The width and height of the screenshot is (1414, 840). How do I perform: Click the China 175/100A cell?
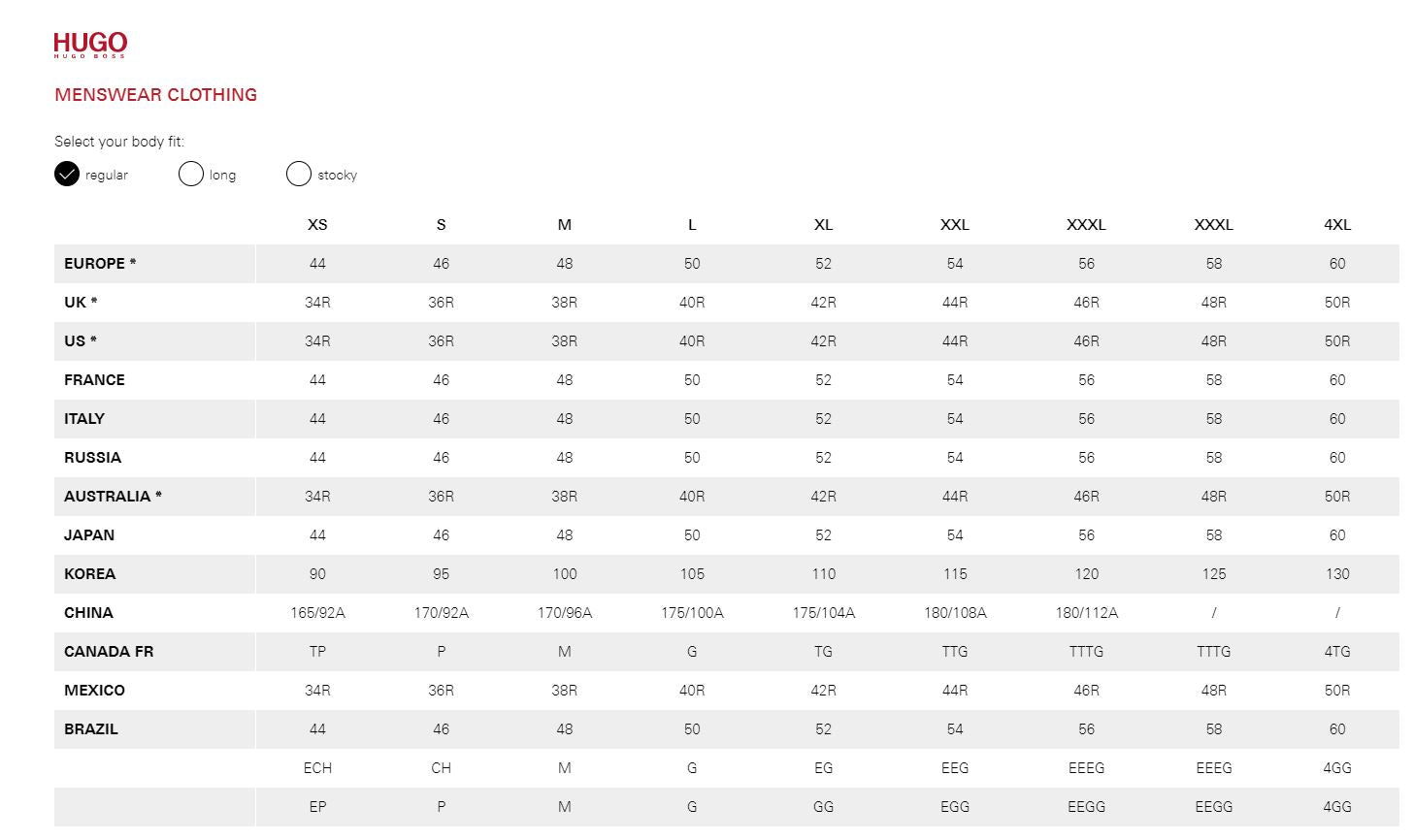692,613
